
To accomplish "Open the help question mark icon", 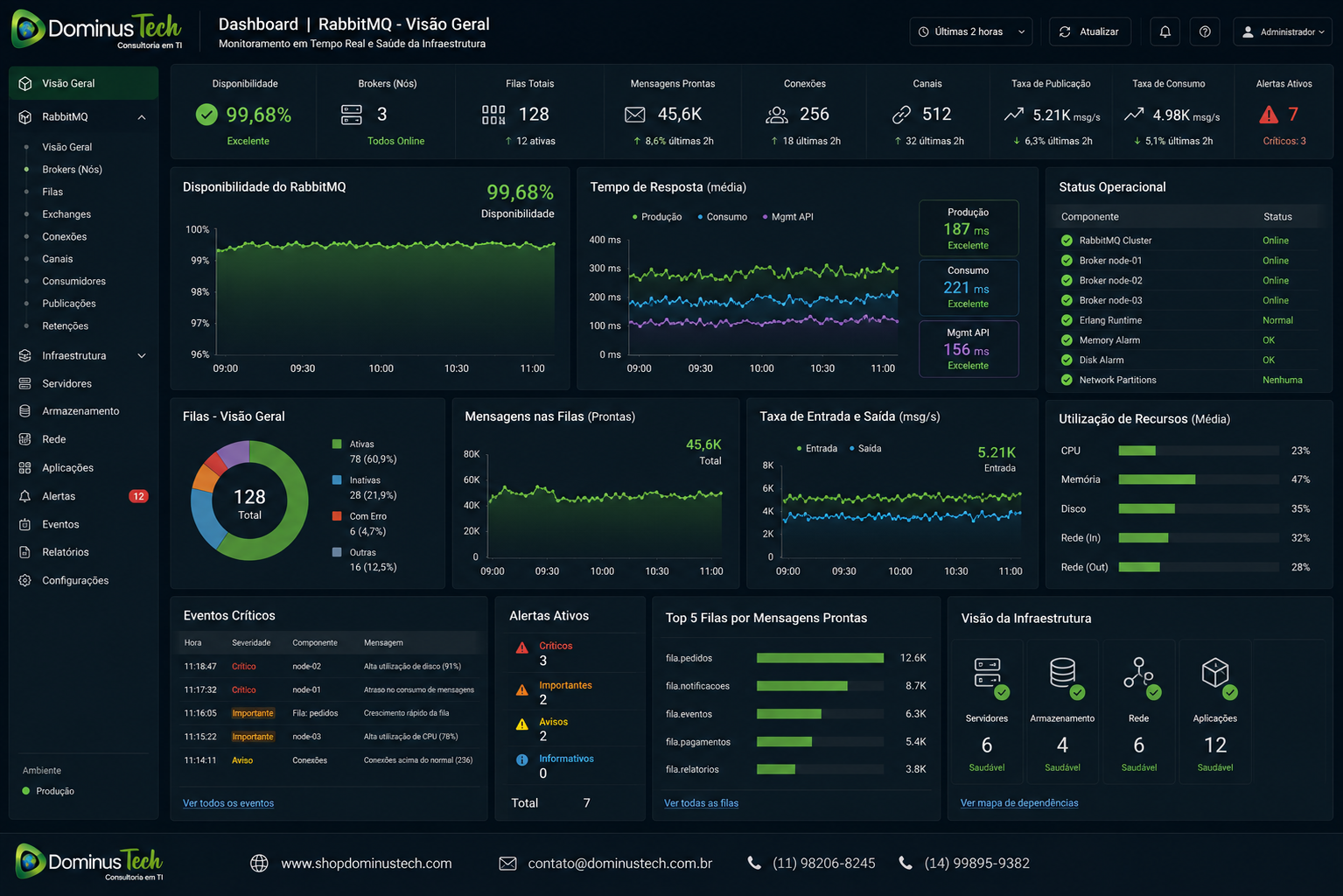I will [1205, 31].
